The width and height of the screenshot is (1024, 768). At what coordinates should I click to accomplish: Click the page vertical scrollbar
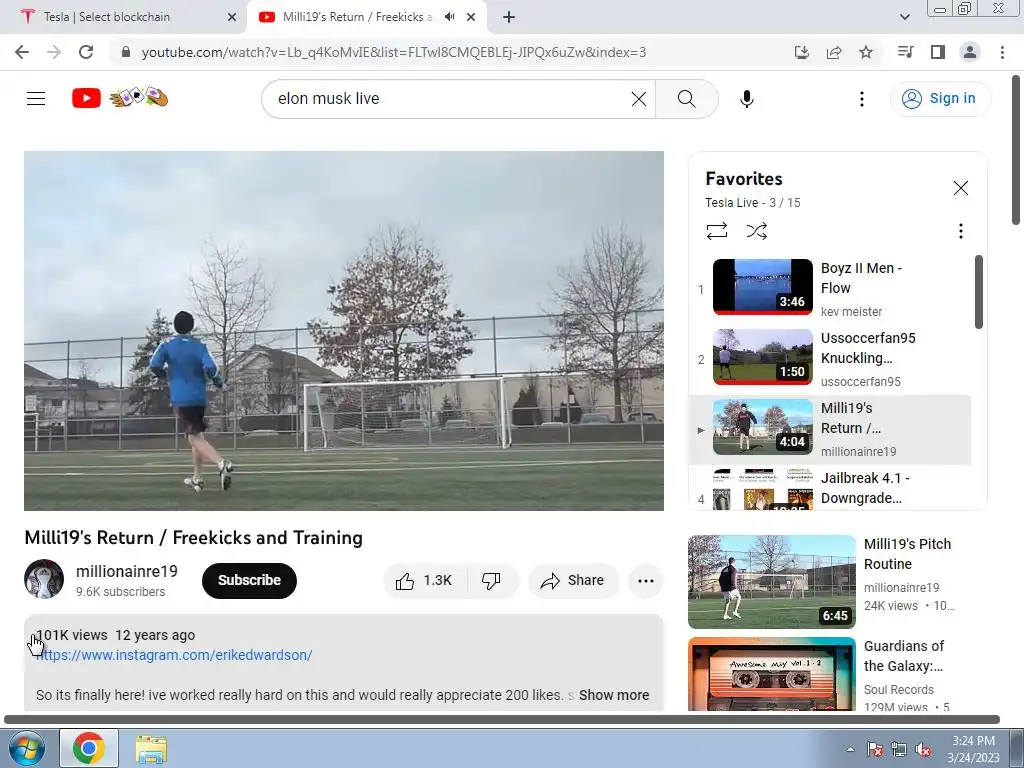pyautogui.click(x=1016, y=150)
